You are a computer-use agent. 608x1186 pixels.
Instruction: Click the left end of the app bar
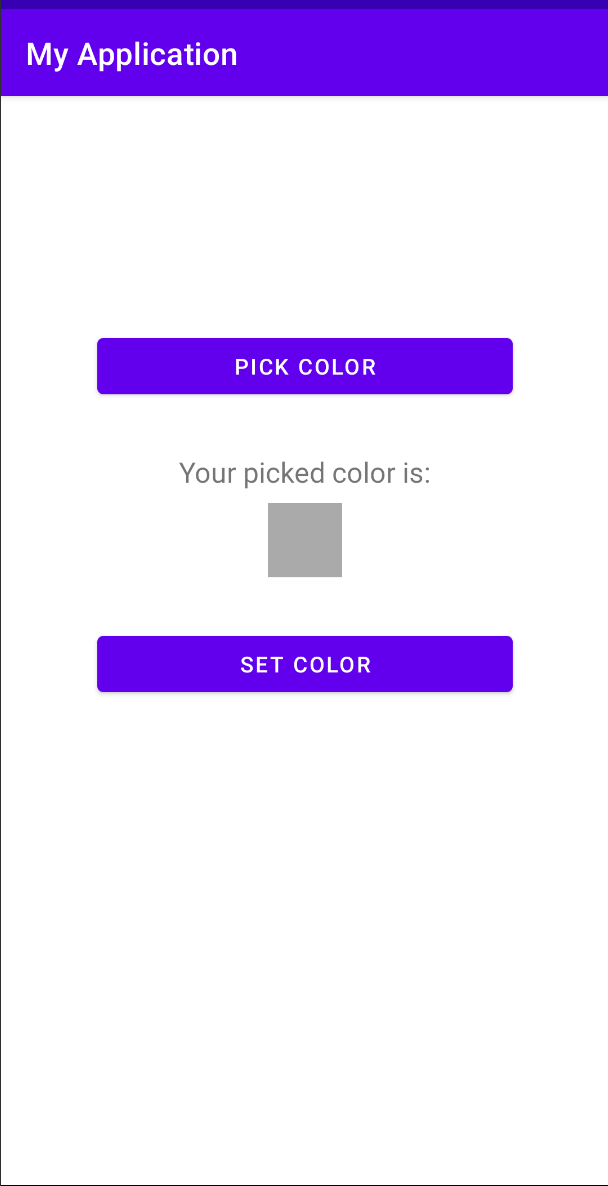pyautogui.click(x=30, y=55)
